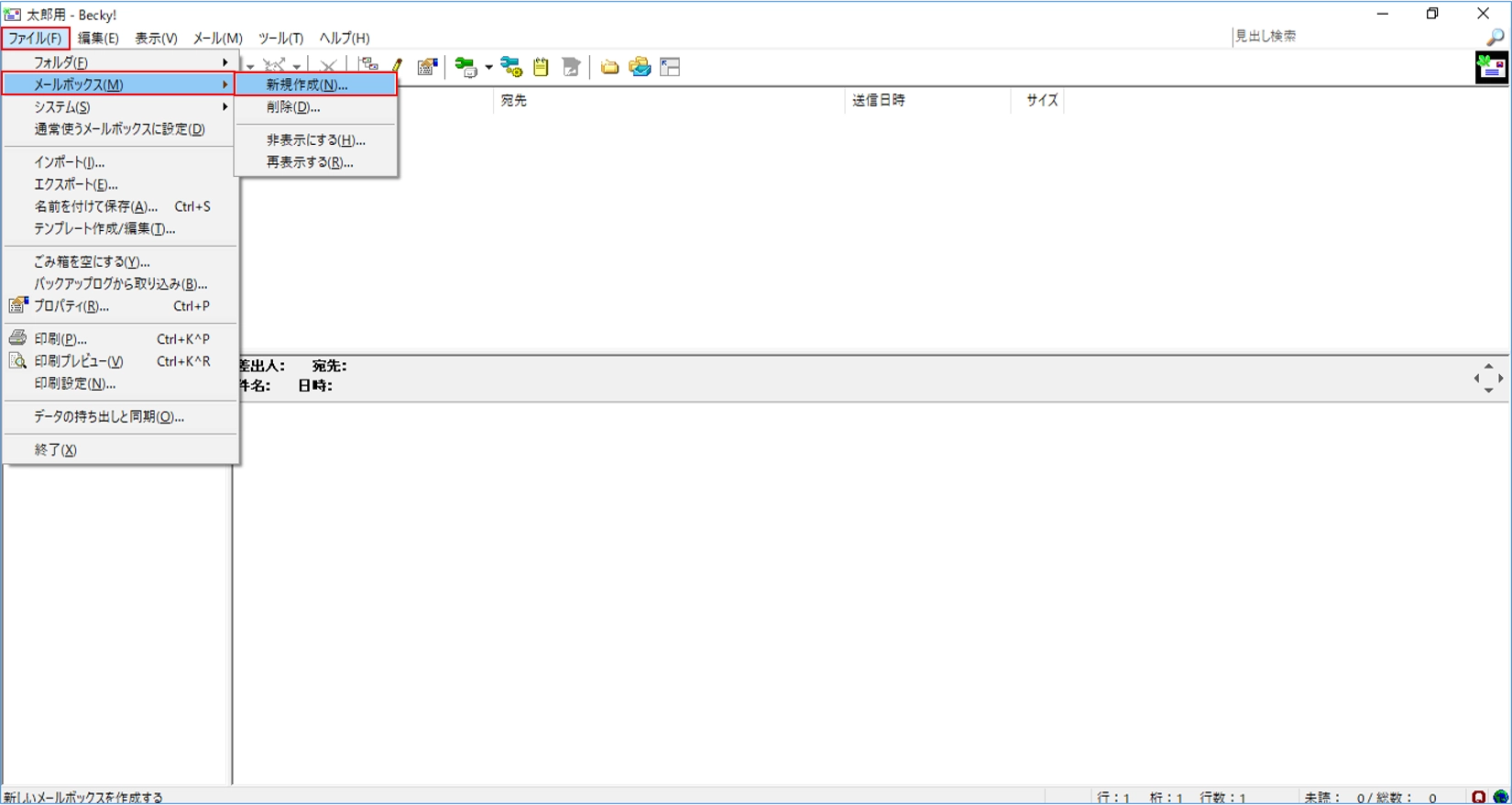Viewport: 1512px width, 805px height.
Task: Select 通常使うメールボックスに設定(D)
Action: pos(119,128)
